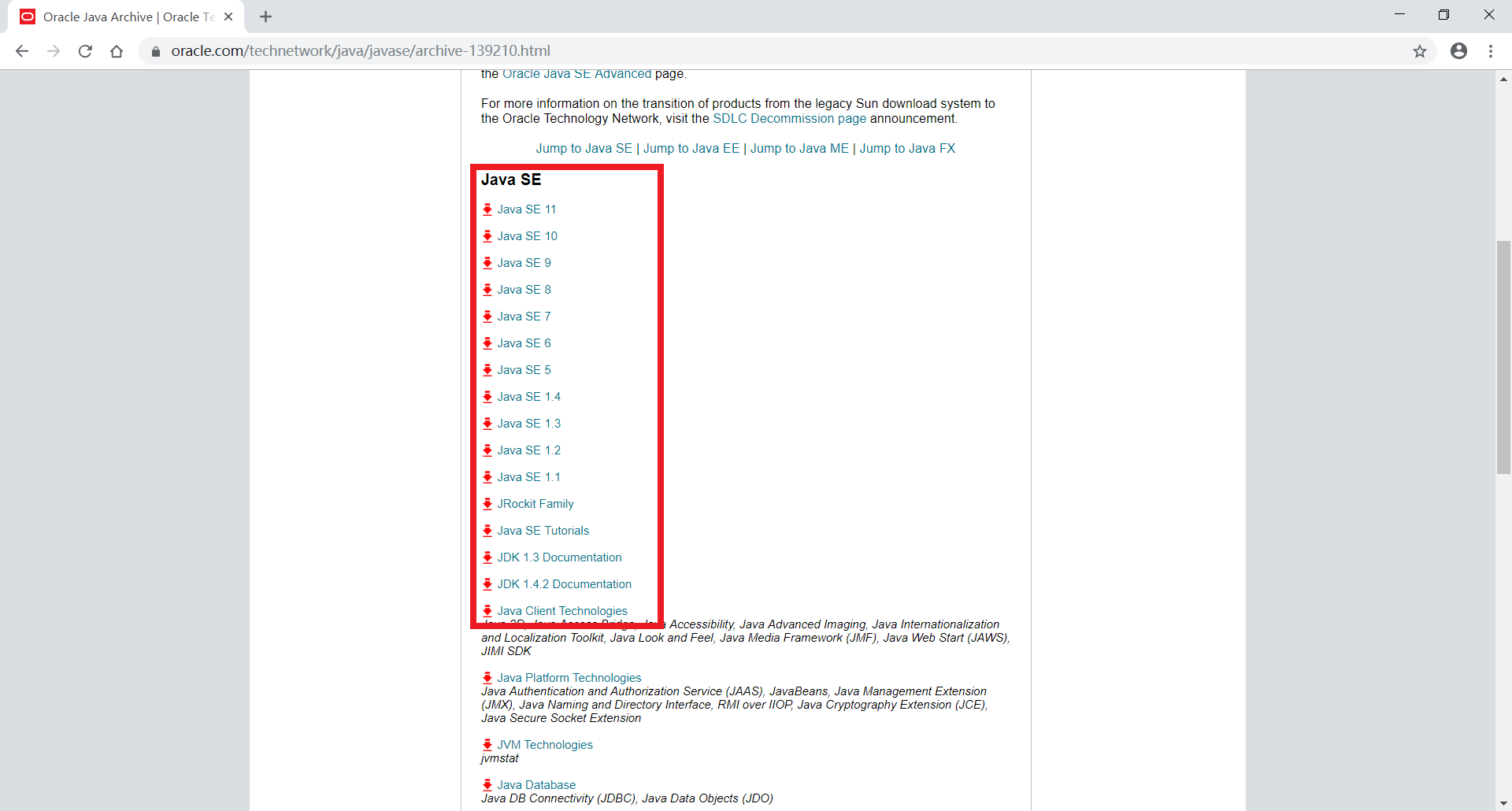1512x811 pixels.
Task: Open a new browser tab
Action: (265, 16)
